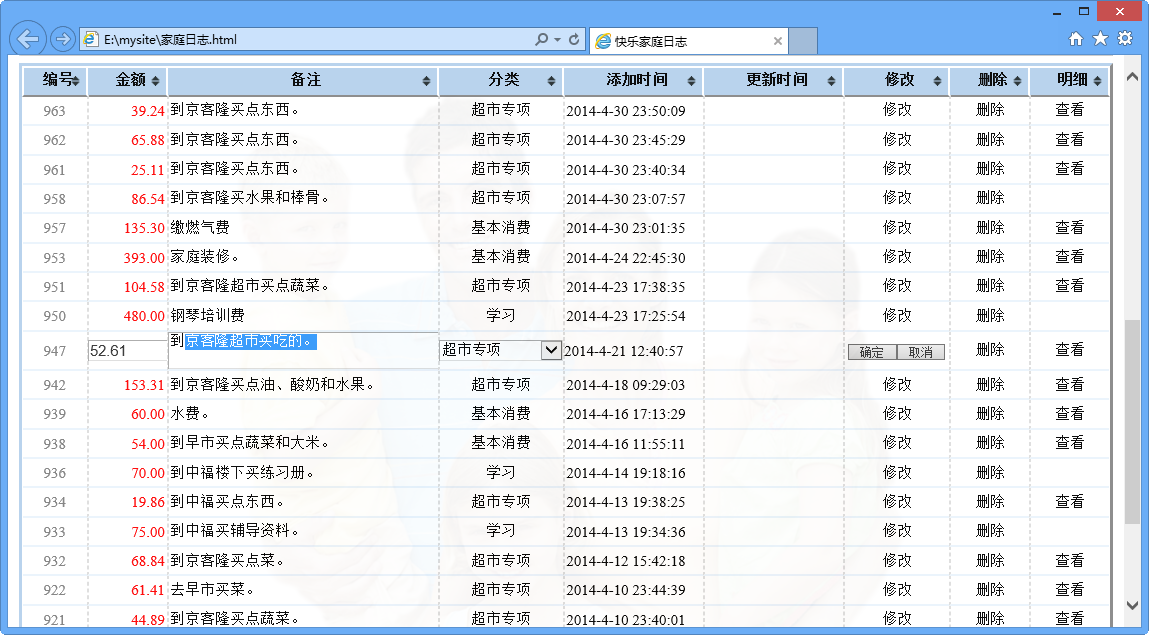Click remark 到中福楼下买练习册。

tap(243, 472)
